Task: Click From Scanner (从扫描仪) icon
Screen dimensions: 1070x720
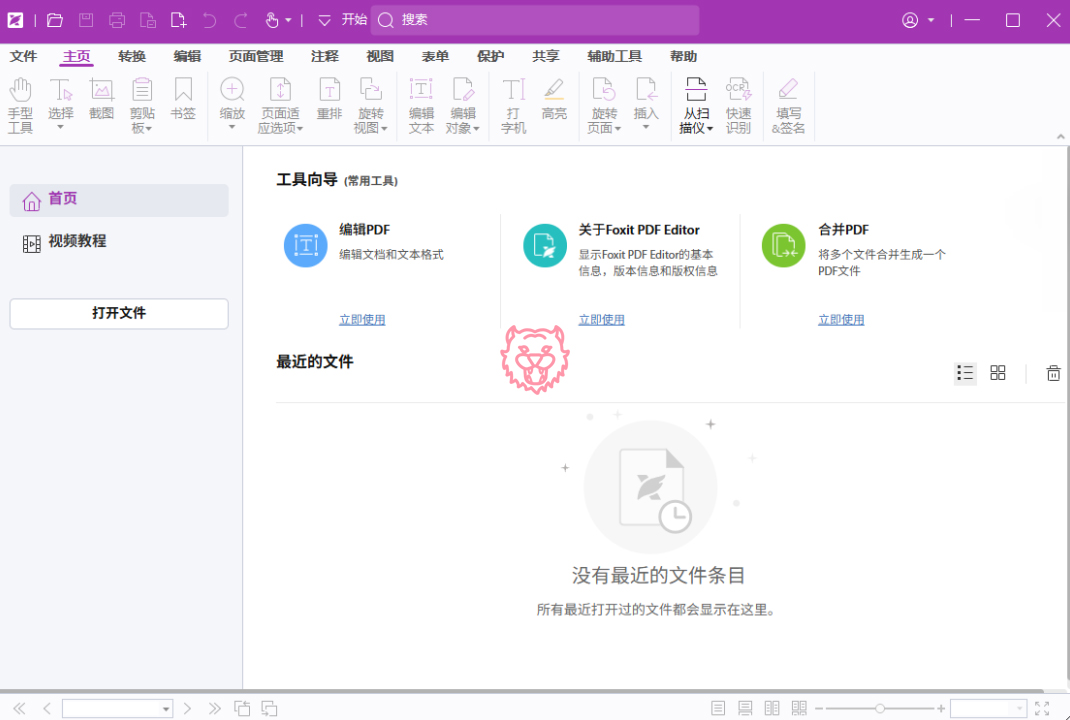Action: point(696,90)
